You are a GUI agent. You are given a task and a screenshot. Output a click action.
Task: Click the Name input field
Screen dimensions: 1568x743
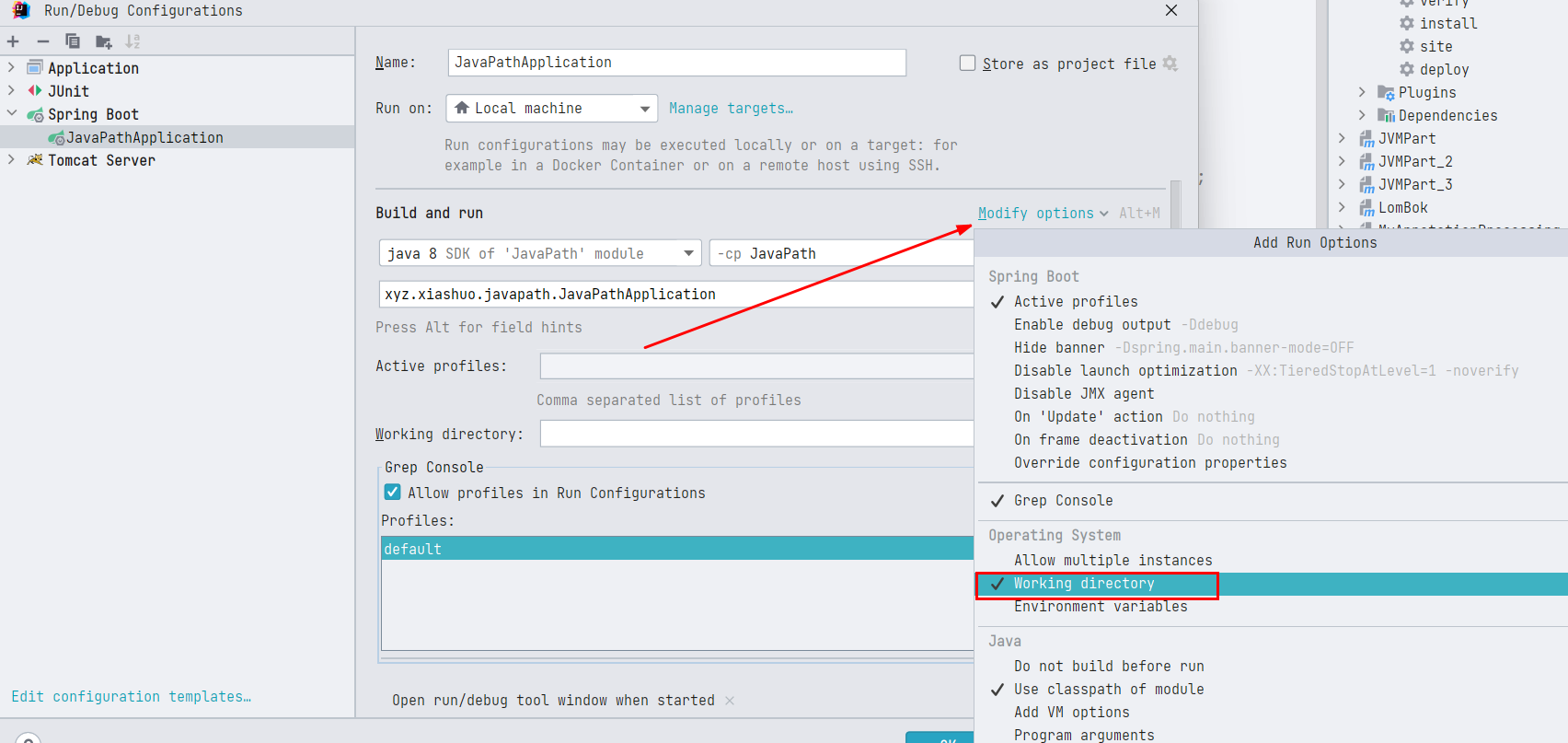677,63
